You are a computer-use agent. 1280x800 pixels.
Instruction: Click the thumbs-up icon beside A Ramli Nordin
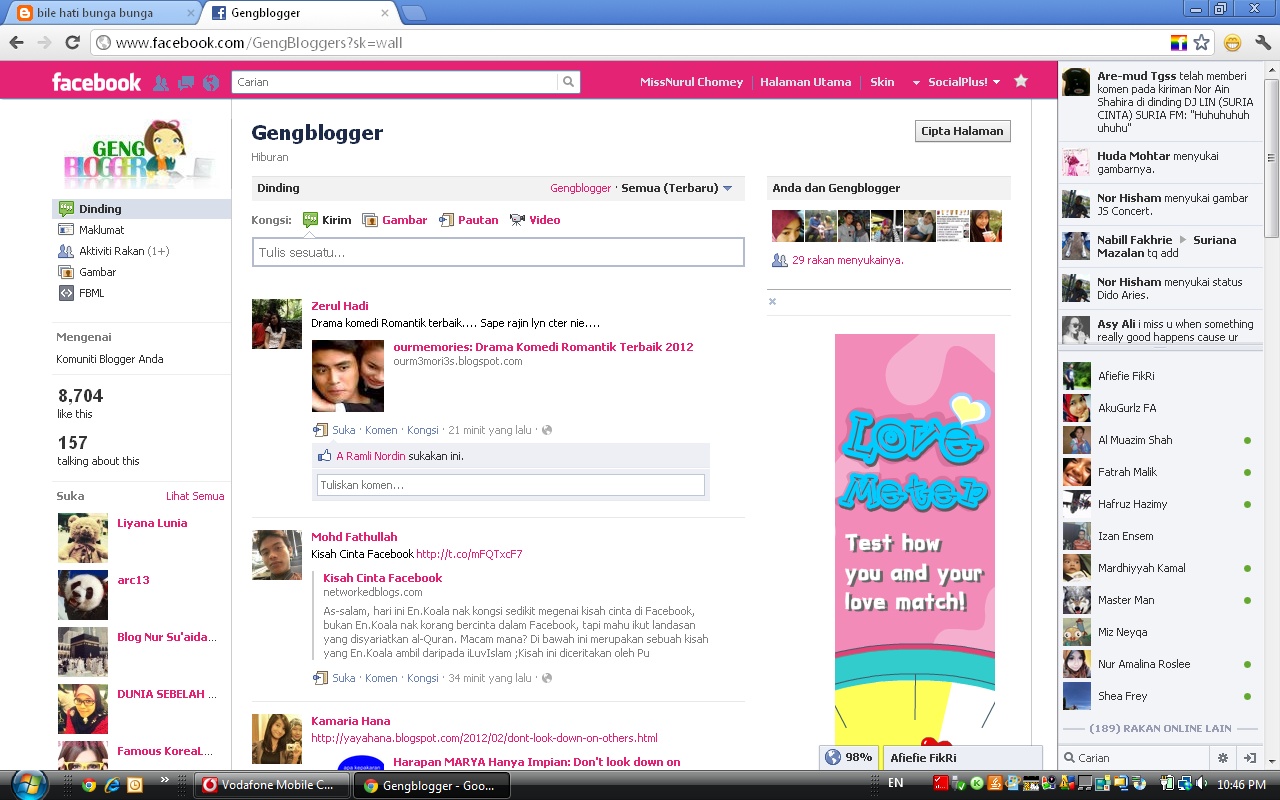pyautogui.click(x=324, y=456)
